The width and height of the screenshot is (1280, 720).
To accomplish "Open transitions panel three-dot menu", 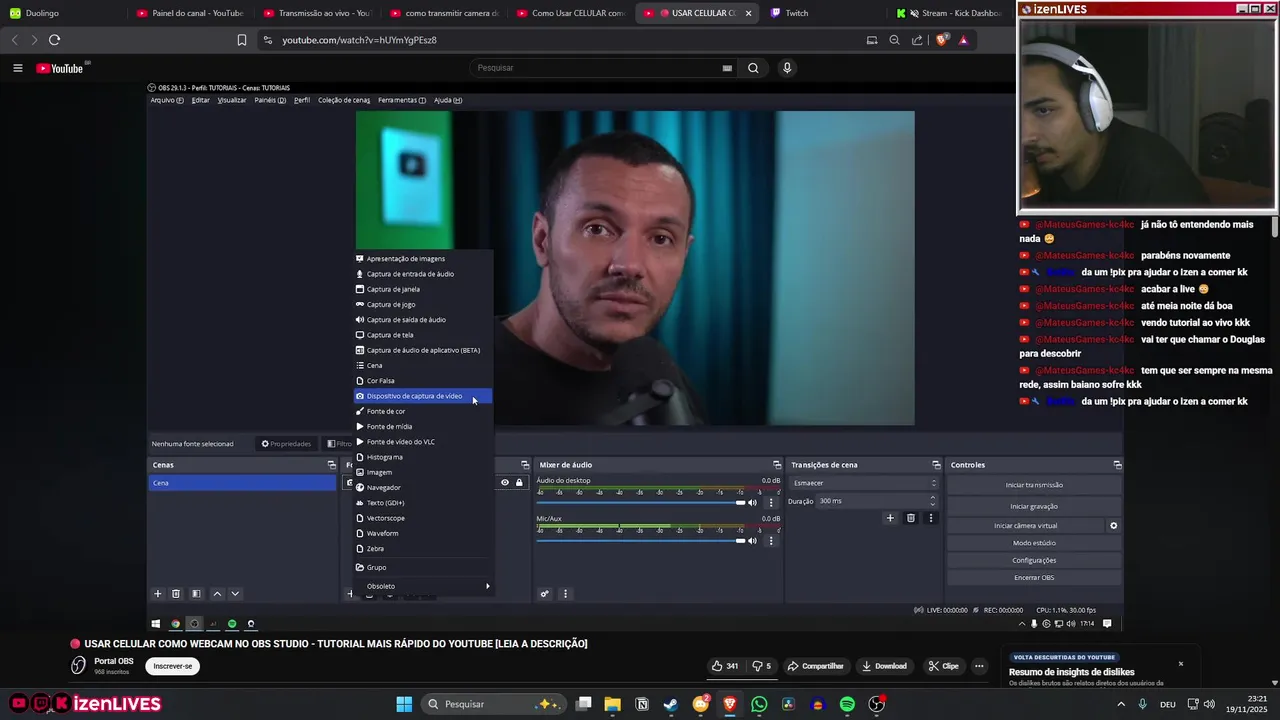I will tap(931, 518).
